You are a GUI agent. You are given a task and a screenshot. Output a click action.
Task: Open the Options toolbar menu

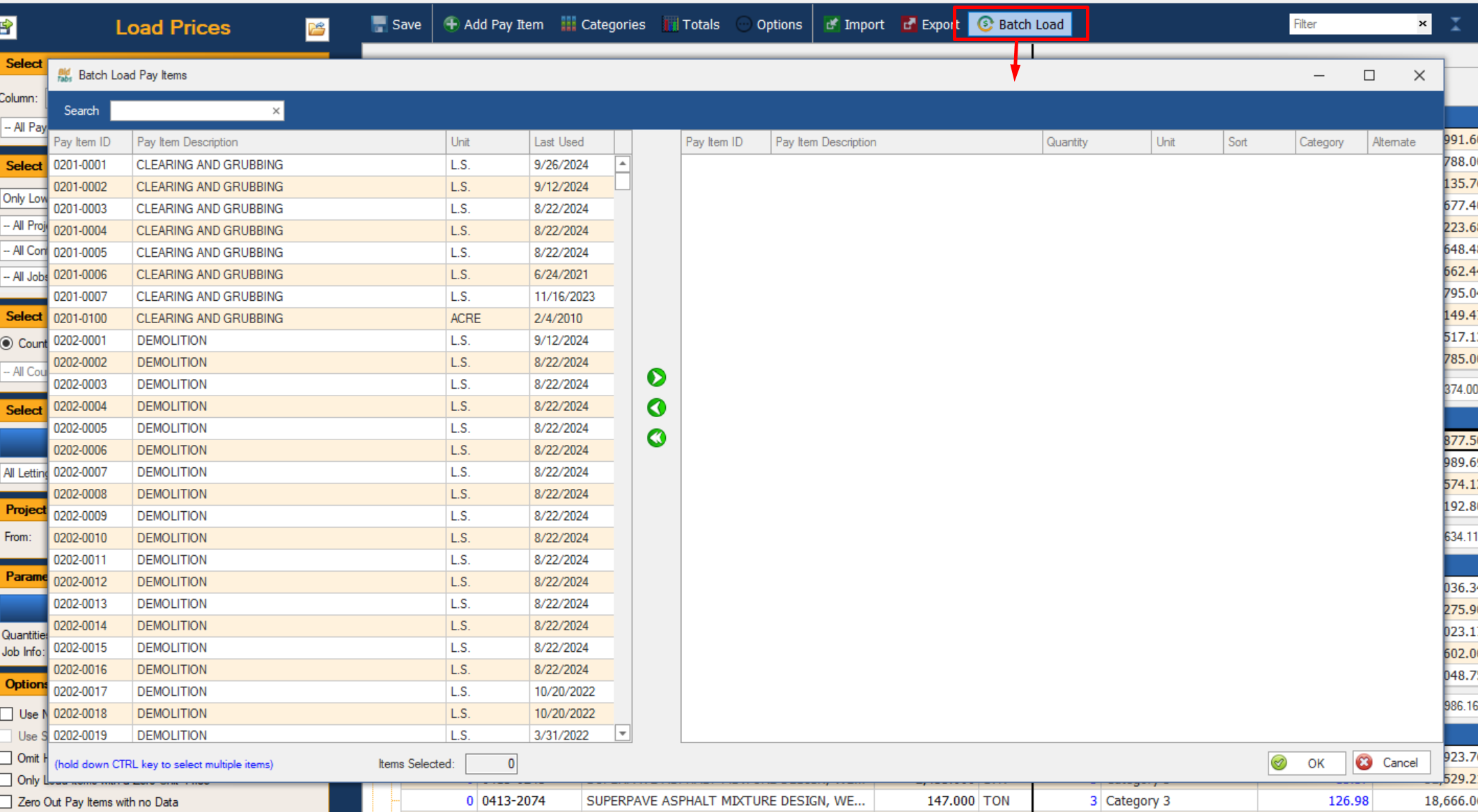pos(769,24)
